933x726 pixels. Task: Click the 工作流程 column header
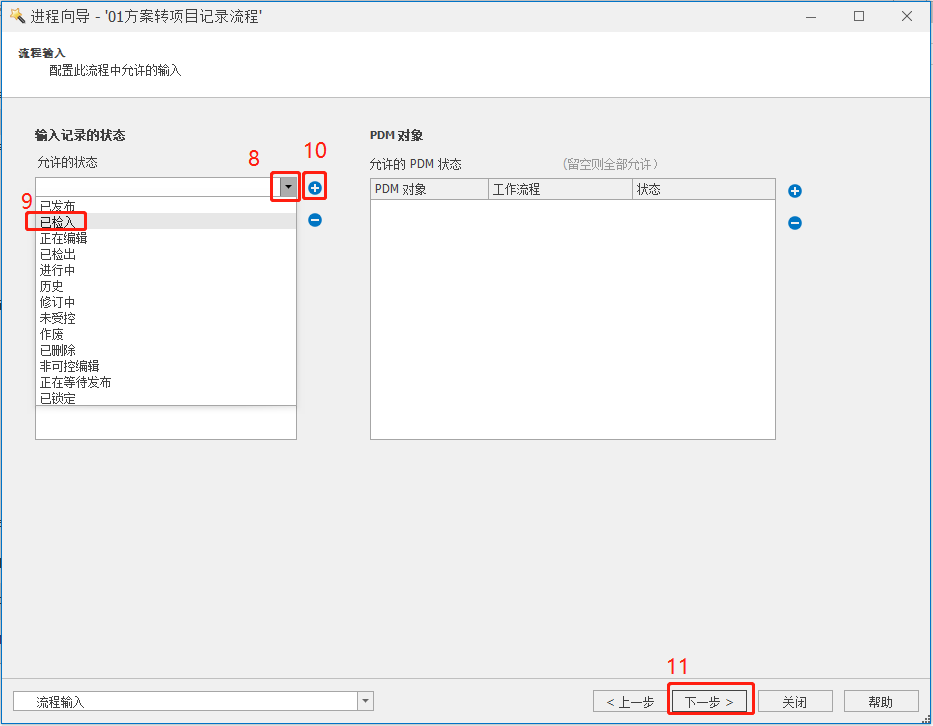(559, 189)
